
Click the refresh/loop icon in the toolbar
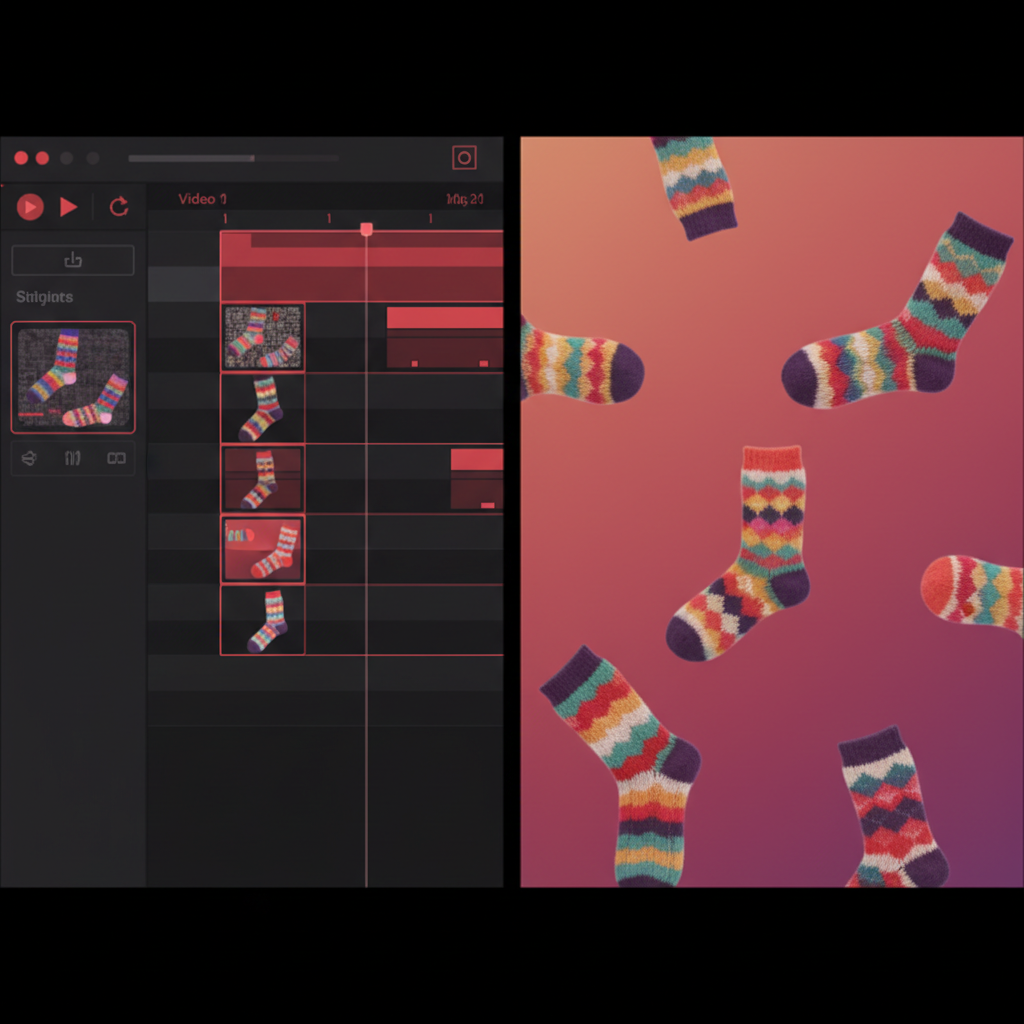119,207
